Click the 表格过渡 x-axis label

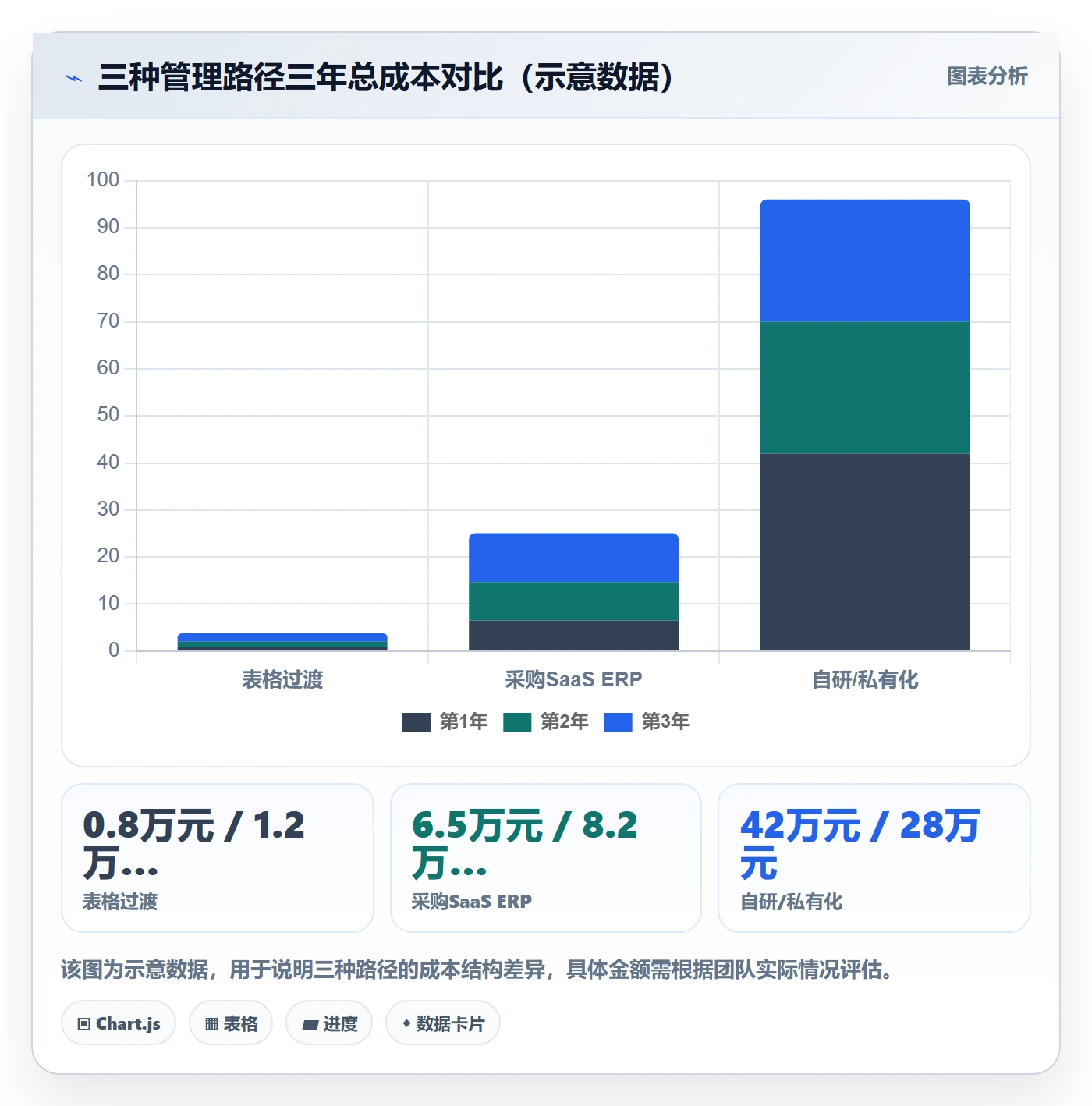click(x=282, y=680)
